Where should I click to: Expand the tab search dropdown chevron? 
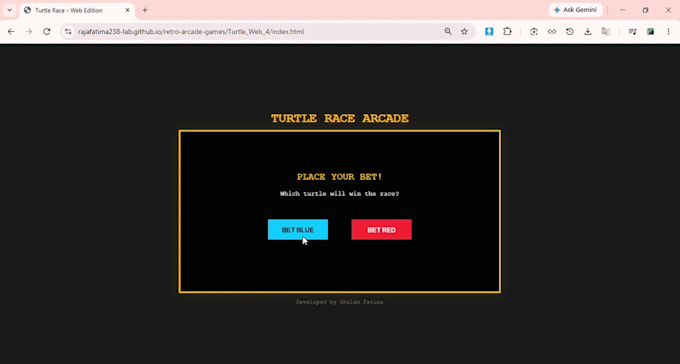click(x=9, y=10)
